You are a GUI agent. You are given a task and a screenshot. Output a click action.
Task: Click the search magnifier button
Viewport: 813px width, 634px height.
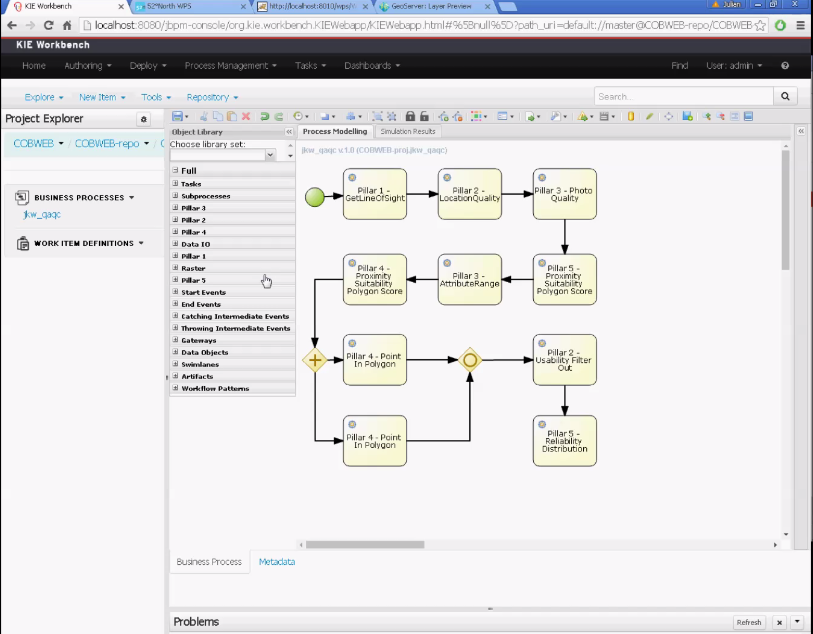785,96
